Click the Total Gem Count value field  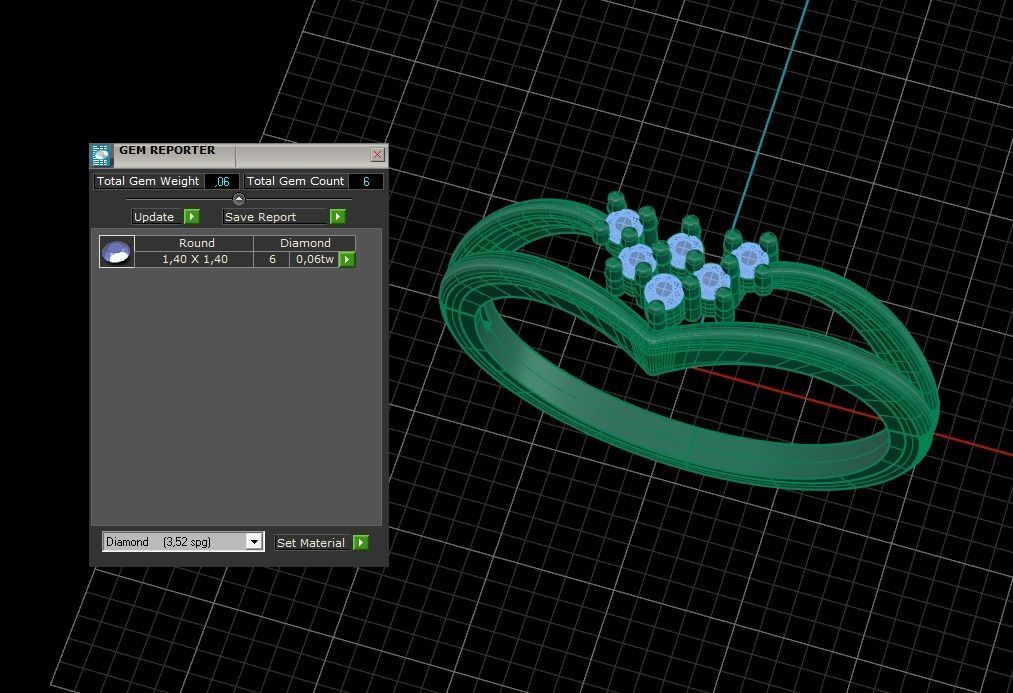[x=366, y=181]
